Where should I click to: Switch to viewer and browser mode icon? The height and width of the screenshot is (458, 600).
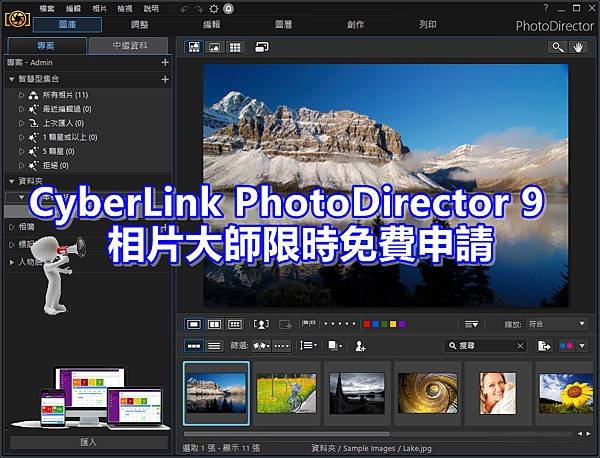coord(194,47)
